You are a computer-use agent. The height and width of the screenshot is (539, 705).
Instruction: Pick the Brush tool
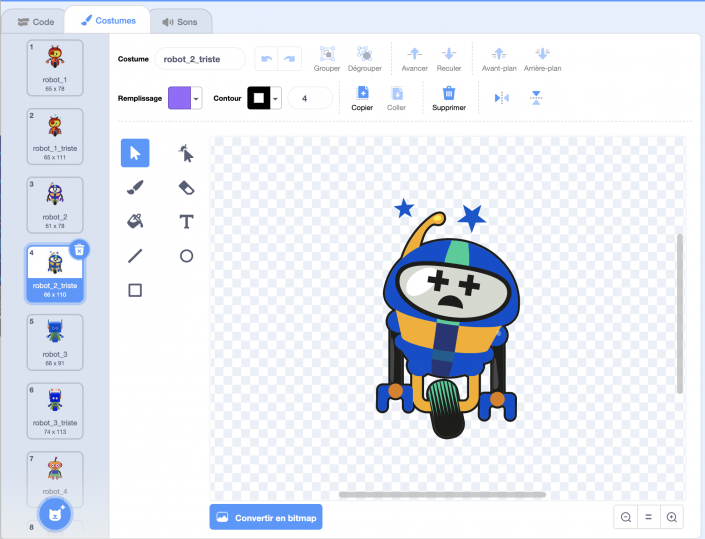(x=135, y=187)
